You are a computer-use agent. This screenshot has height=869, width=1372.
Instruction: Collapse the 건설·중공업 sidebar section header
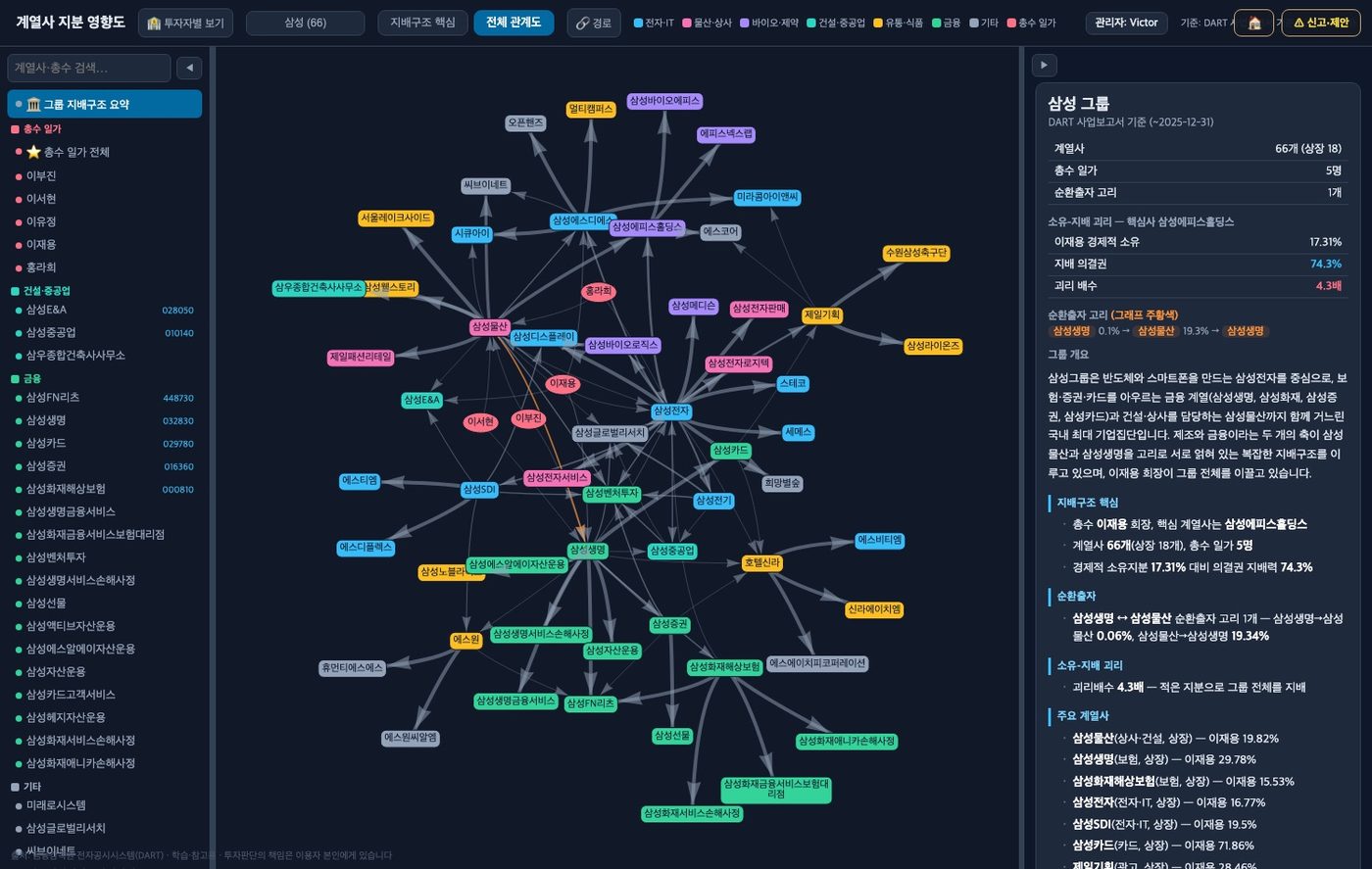point(105,291)
